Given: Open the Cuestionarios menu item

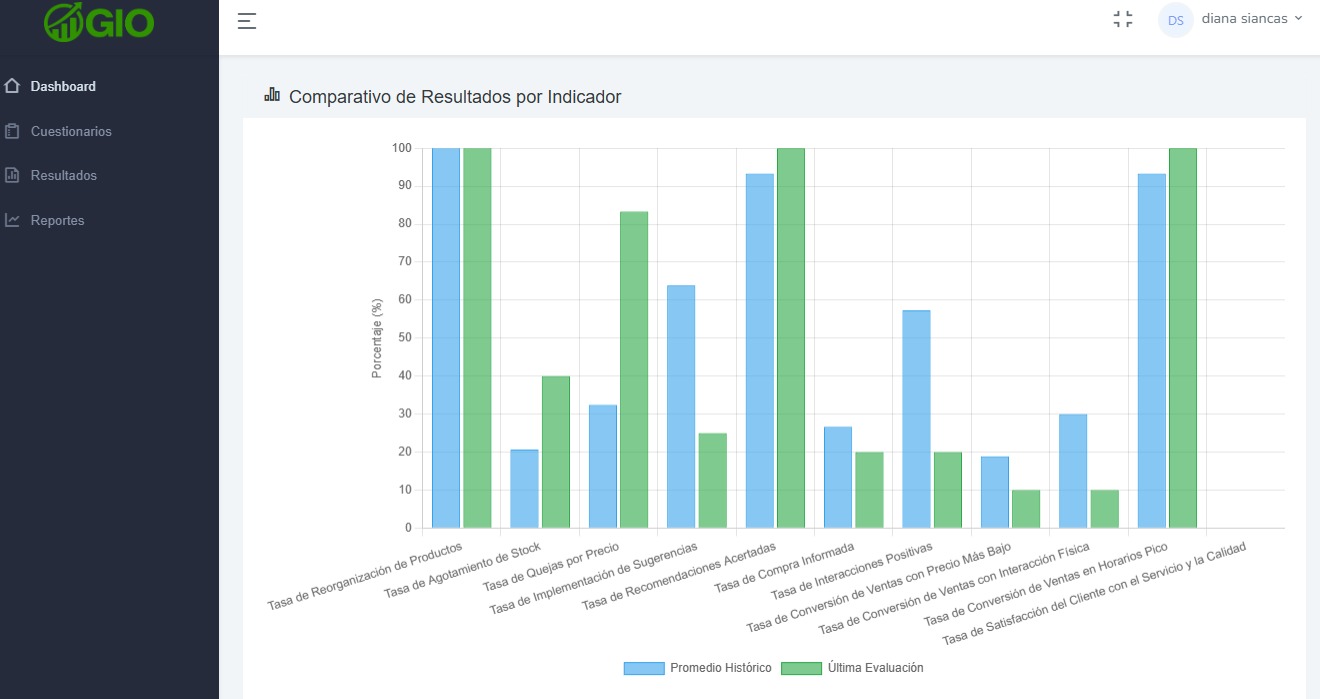Looking at the screenshot, I should click(x=71, y=131).
